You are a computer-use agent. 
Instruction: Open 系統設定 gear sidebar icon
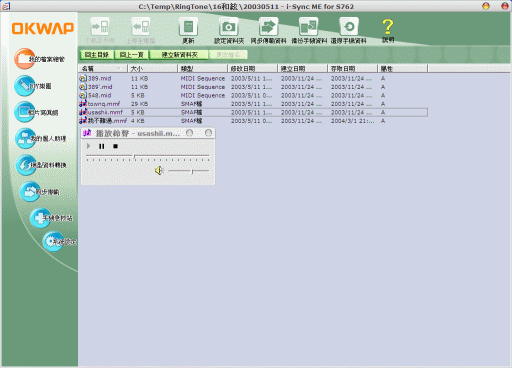point(53,241)
